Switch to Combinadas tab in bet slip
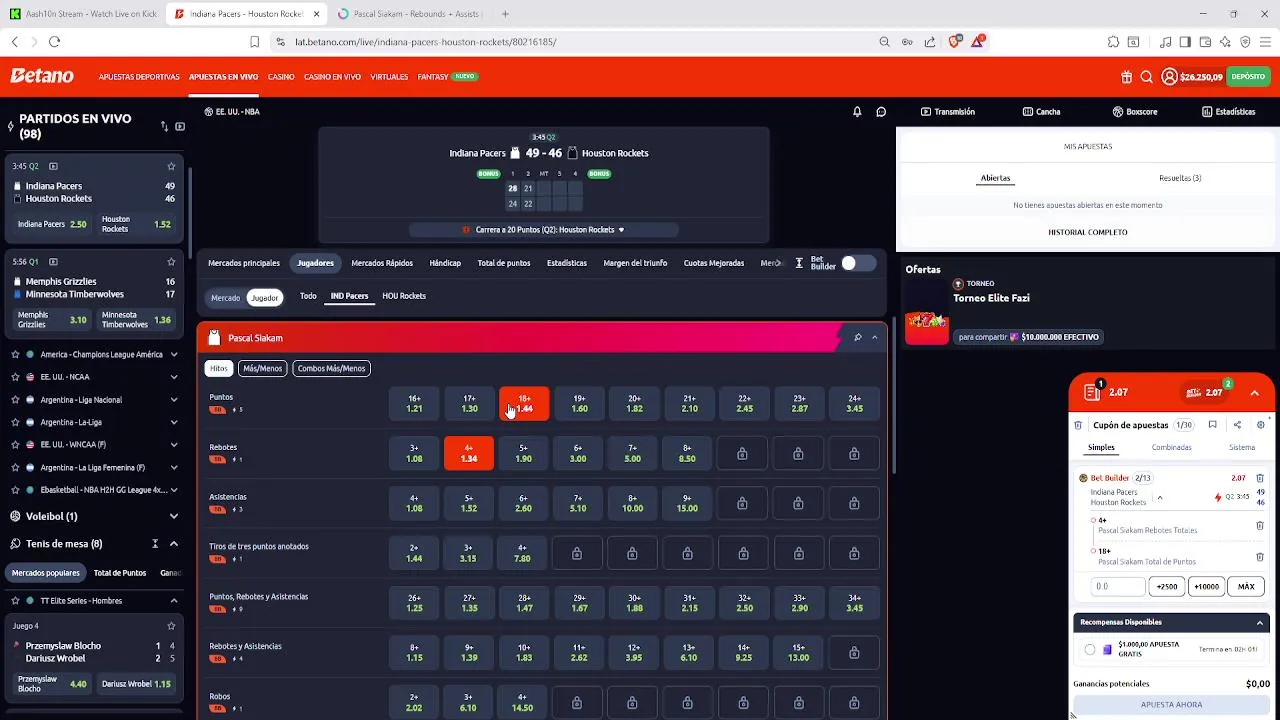The image size is (1280, 720). tap(1171, 448)
